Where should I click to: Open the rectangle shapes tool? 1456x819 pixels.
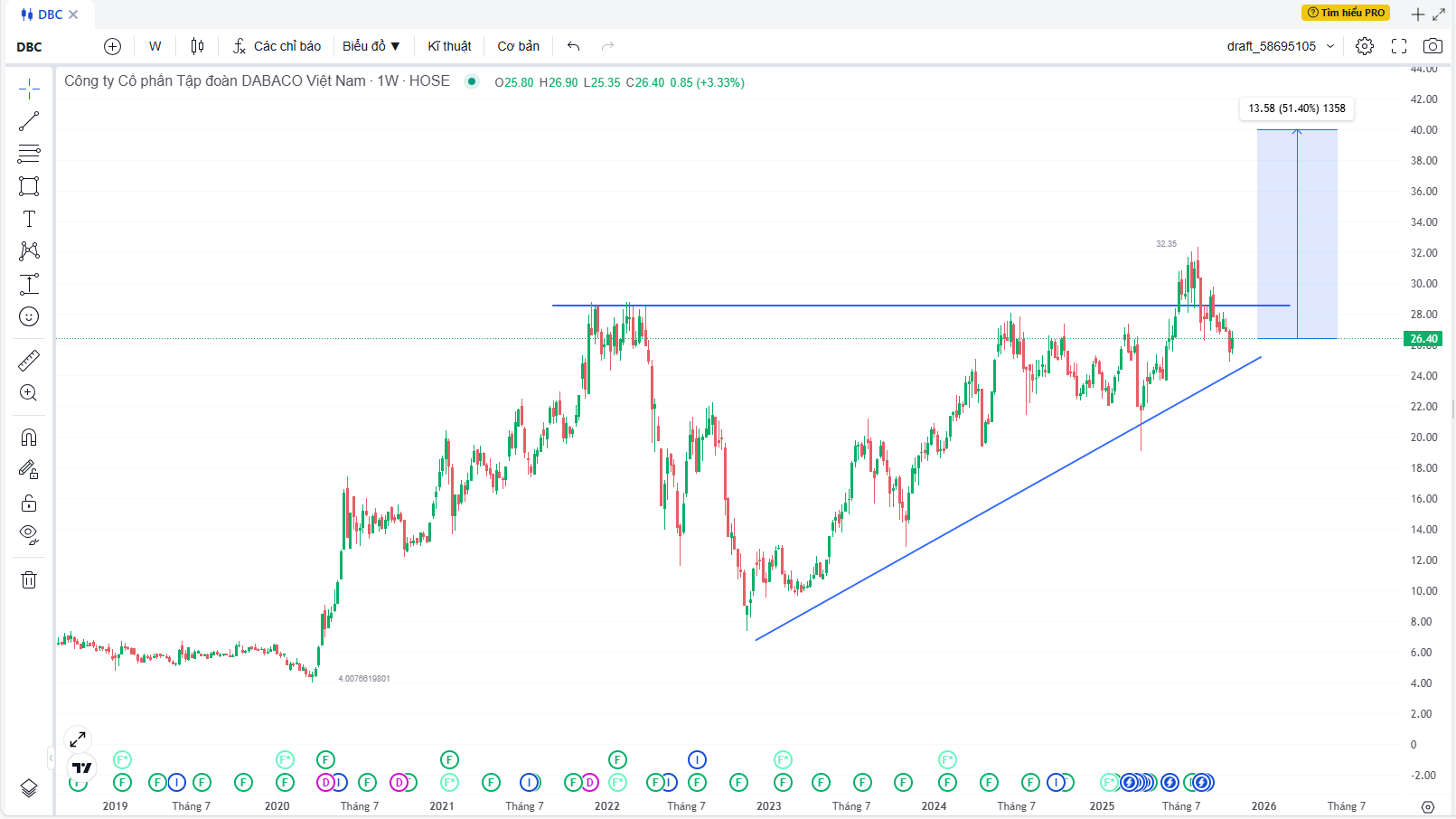(x=29, y=186)
